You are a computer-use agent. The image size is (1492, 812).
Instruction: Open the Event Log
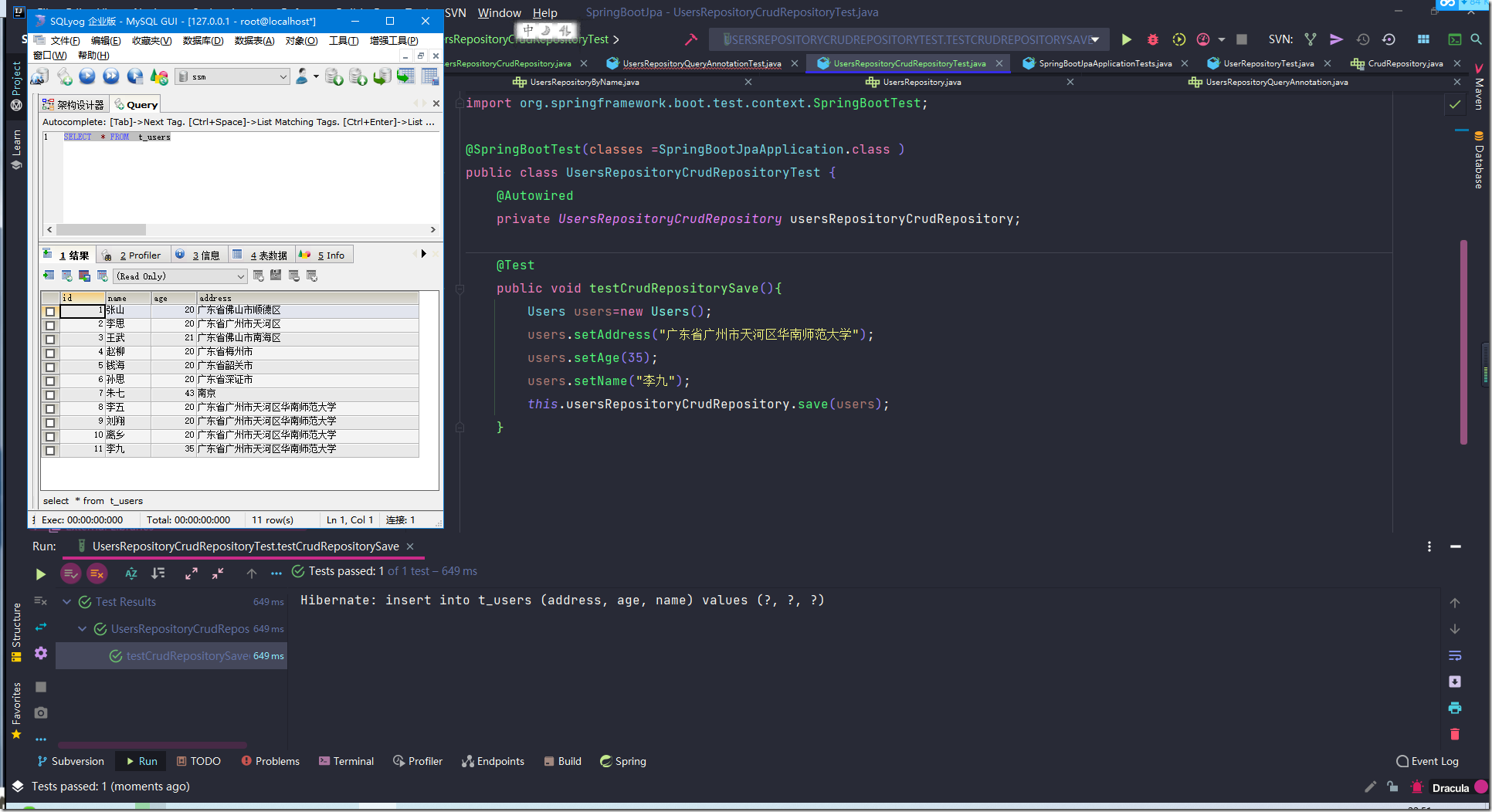coord(1427,761)
